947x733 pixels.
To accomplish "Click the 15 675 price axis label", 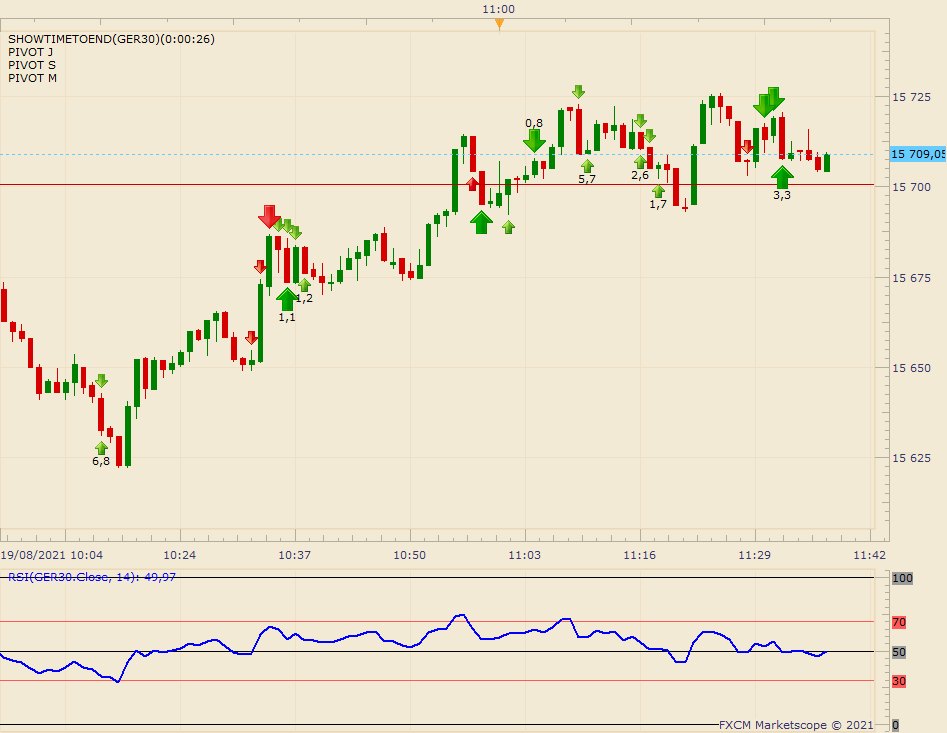I will (911, 278).
